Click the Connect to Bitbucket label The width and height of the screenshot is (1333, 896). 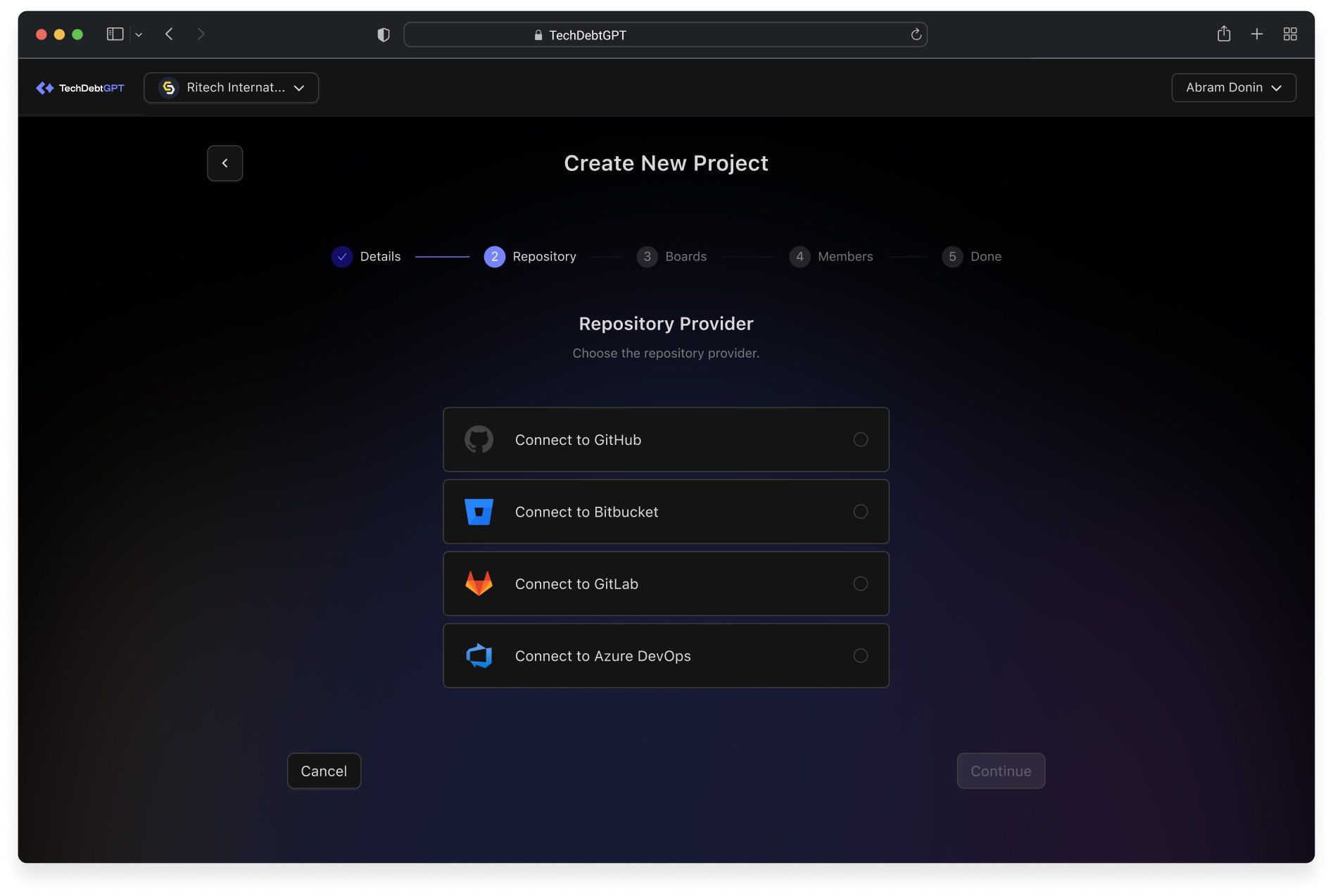click(x=586, y=512)
